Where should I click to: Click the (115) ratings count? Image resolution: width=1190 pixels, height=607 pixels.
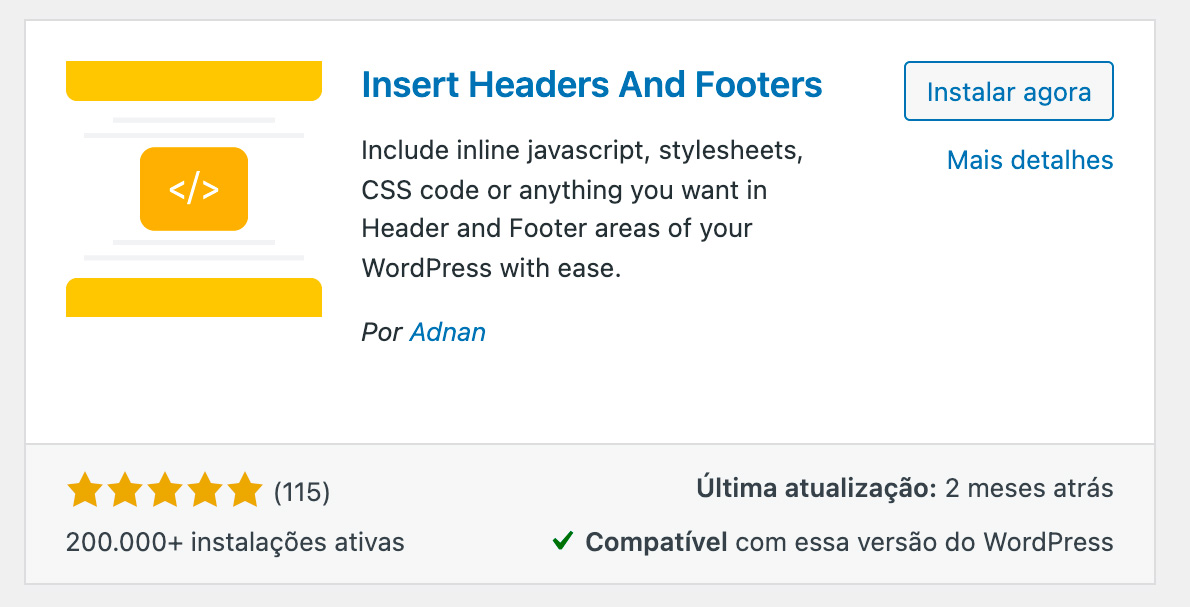[x=302, y=492]
